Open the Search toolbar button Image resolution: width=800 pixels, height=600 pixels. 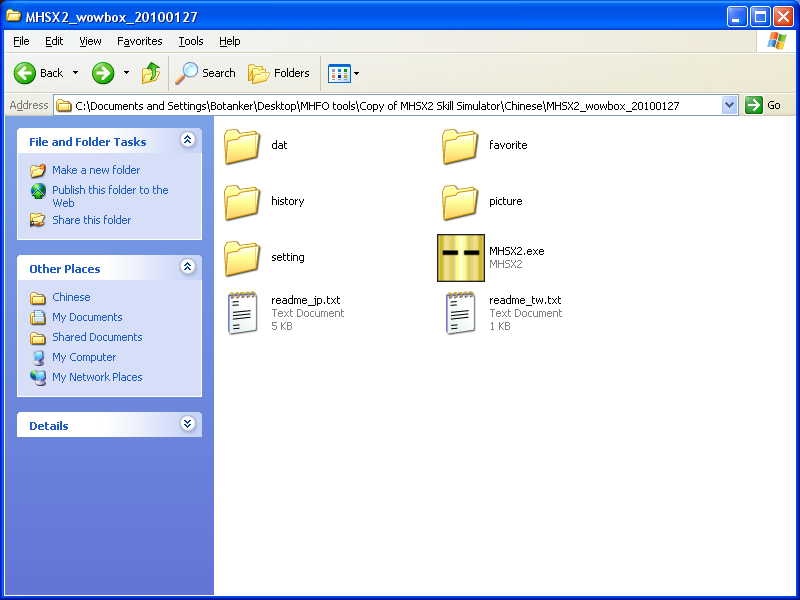coord(206,73)
